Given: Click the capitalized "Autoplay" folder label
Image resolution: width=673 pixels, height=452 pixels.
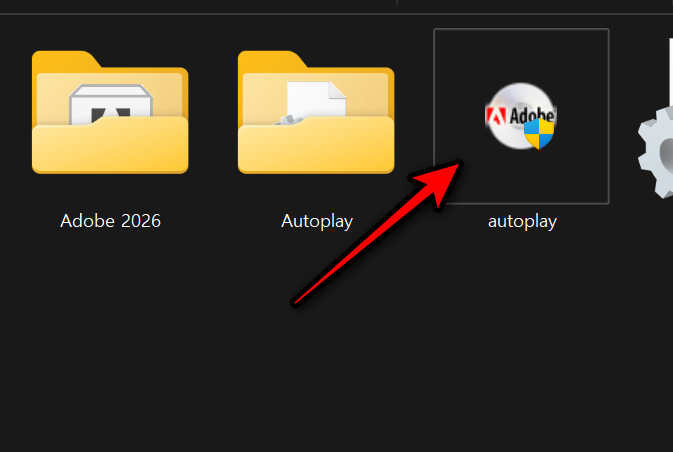Looking at the screenshot, I should click(317, 221).
